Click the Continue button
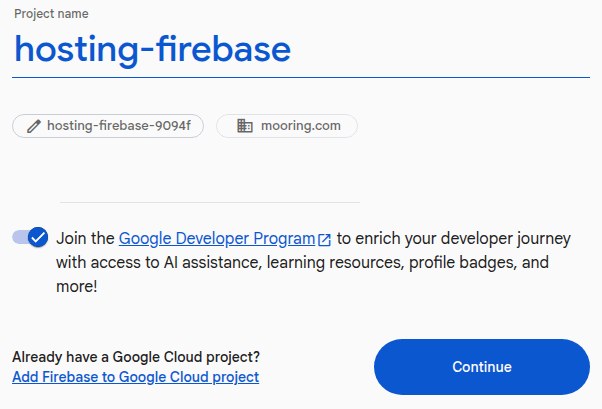Screen dimensions: 602x409 [x=482, y=367]
